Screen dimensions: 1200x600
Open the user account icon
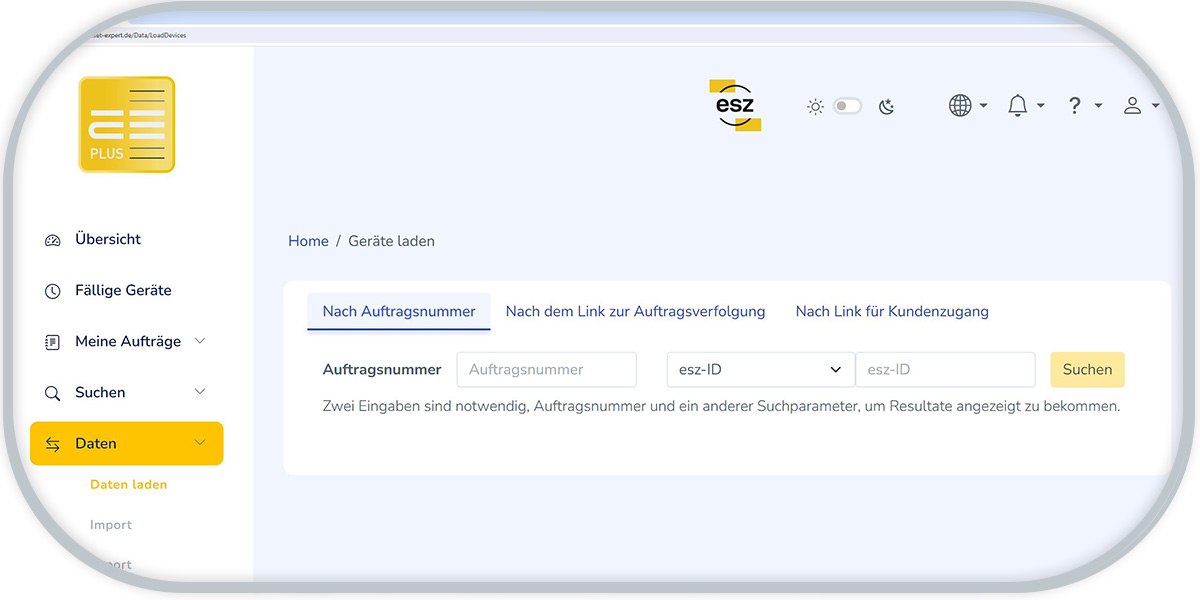1132,105
